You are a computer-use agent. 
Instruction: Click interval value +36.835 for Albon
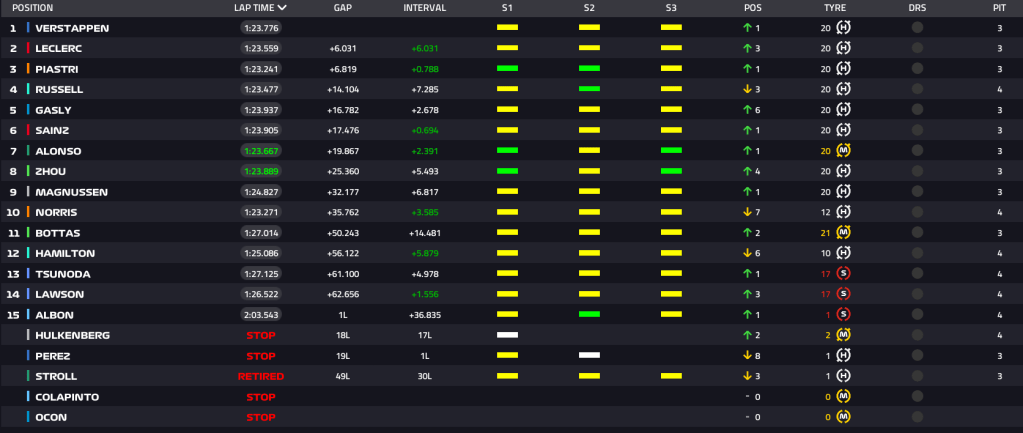(425, 315)
